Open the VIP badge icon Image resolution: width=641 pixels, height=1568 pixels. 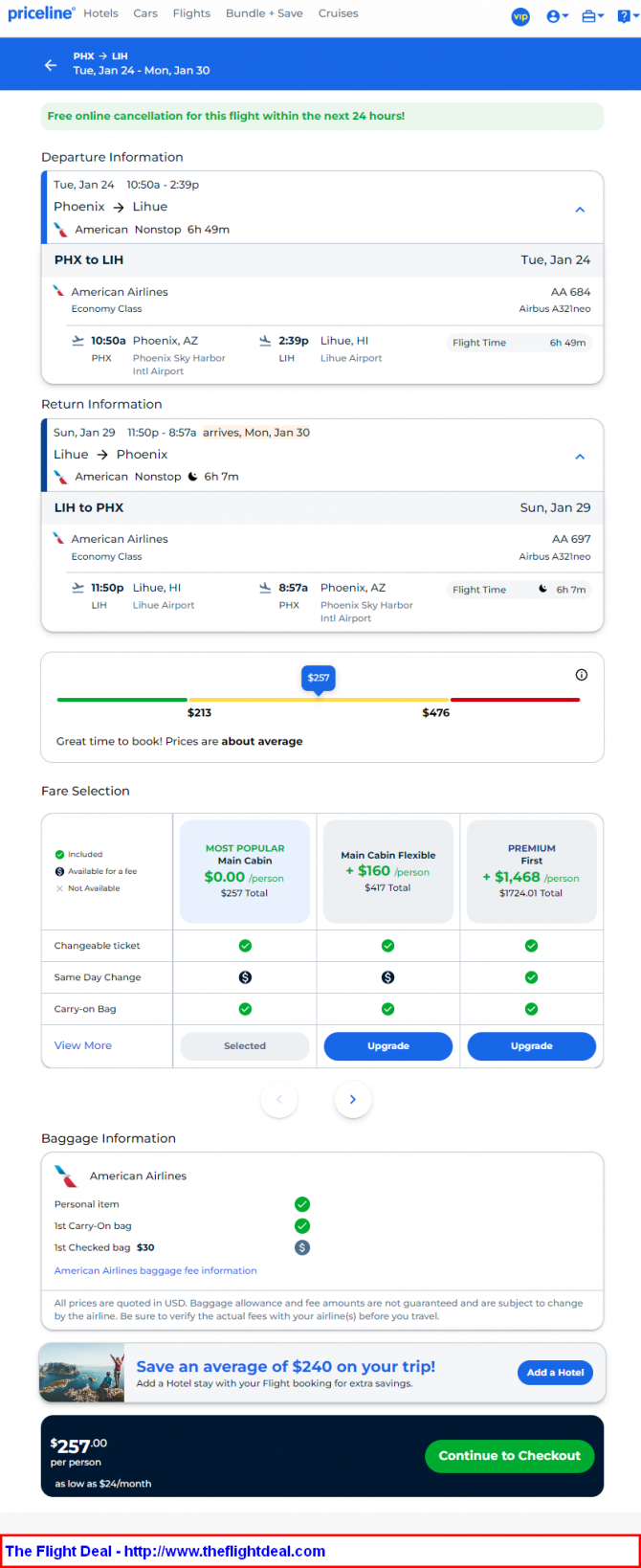520,16
